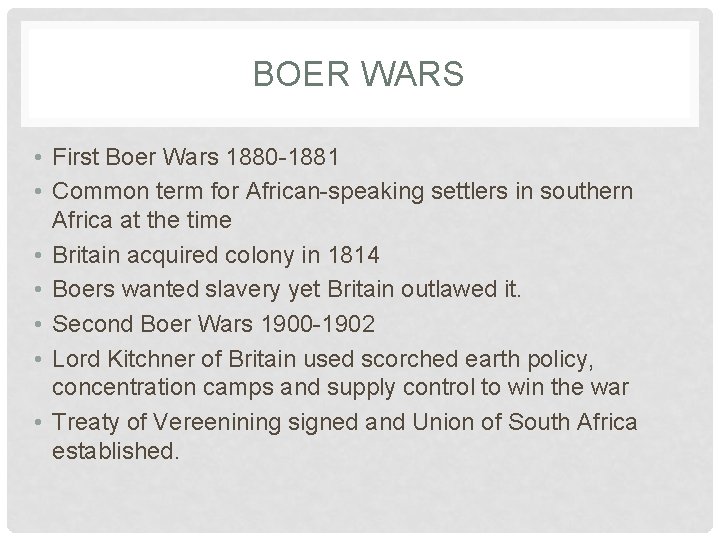720x540 pixels.
Task: Select the First Boer Wars 1880-1881 line
Action: pos(197,157)
